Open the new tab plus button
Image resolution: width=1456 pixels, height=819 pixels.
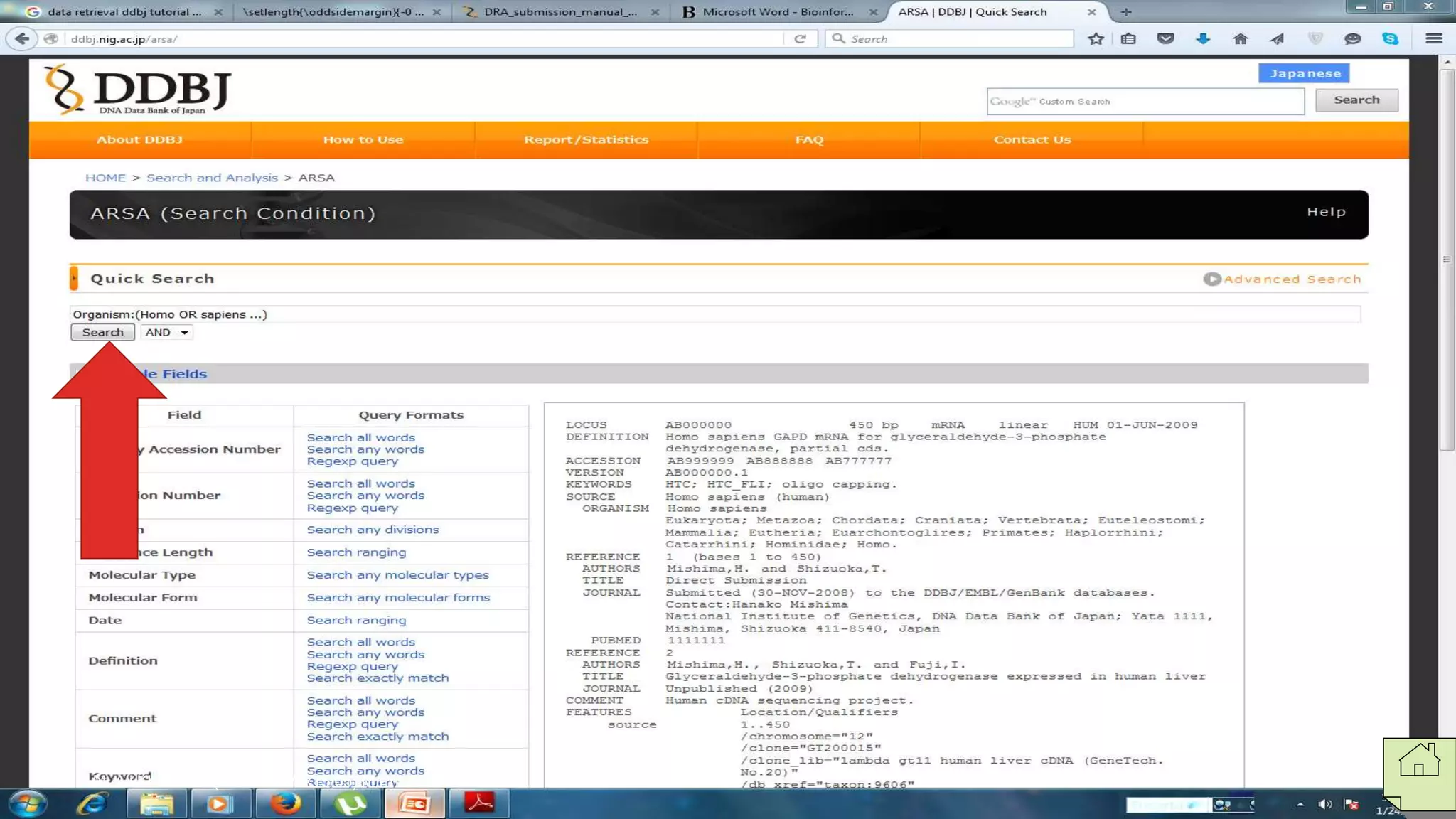click(x=1126, y=11)
